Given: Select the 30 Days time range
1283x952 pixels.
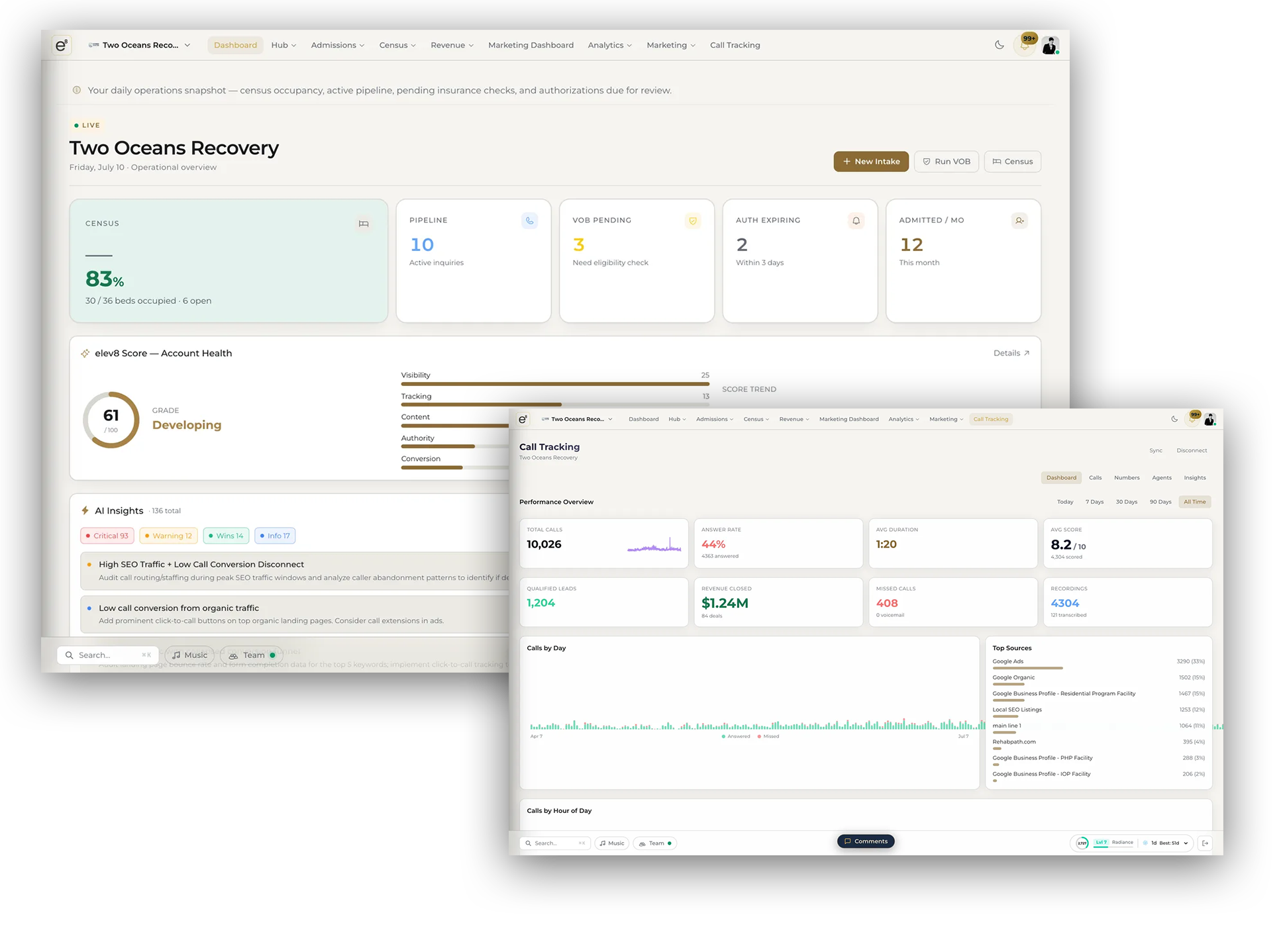Looking at the screenshot, I should 1126,502.
